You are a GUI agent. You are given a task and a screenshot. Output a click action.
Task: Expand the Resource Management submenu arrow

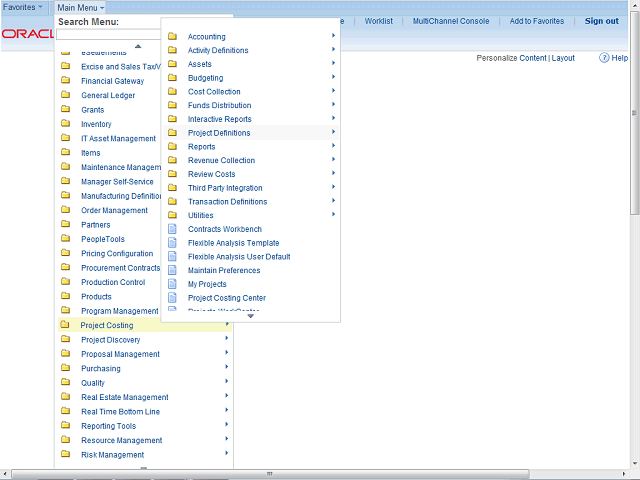coord(227,439)
